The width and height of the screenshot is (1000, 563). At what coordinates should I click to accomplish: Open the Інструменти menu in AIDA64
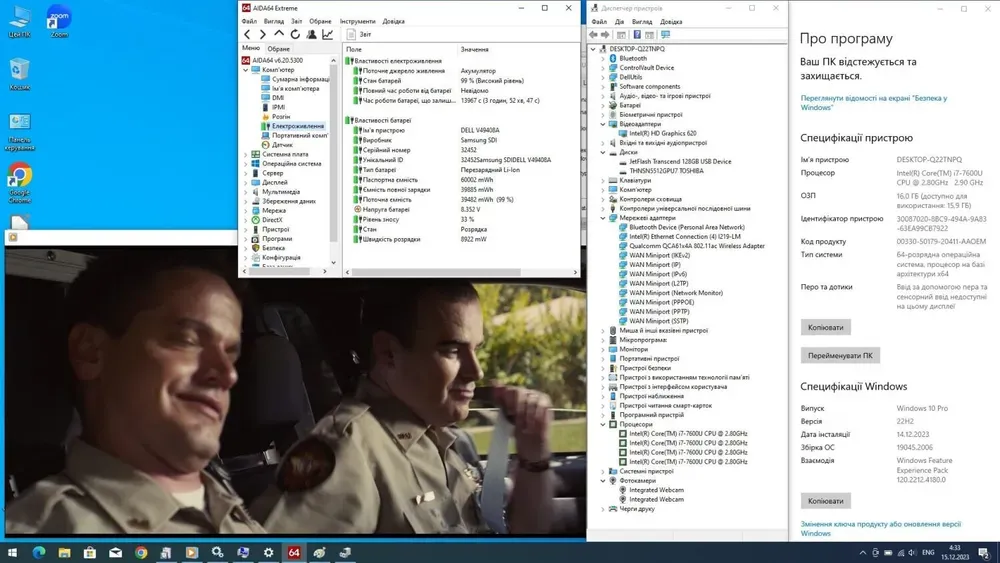(x=357, y=21)
